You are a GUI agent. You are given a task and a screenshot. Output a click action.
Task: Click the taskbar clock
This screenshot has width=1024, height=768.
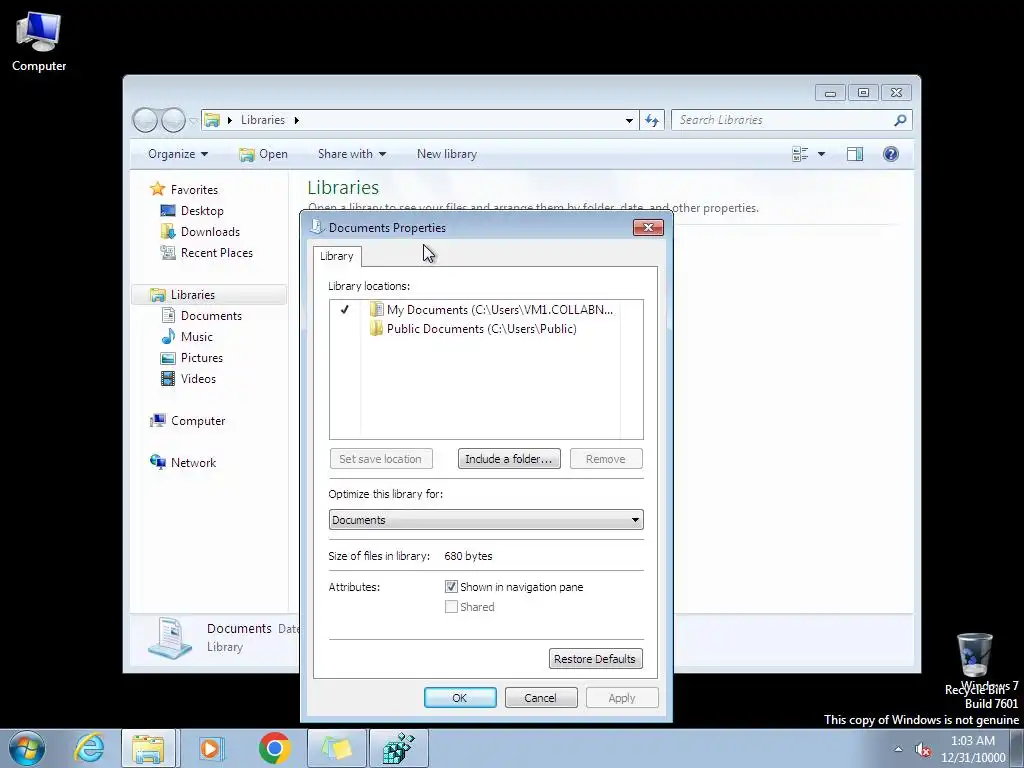(973, 749)
